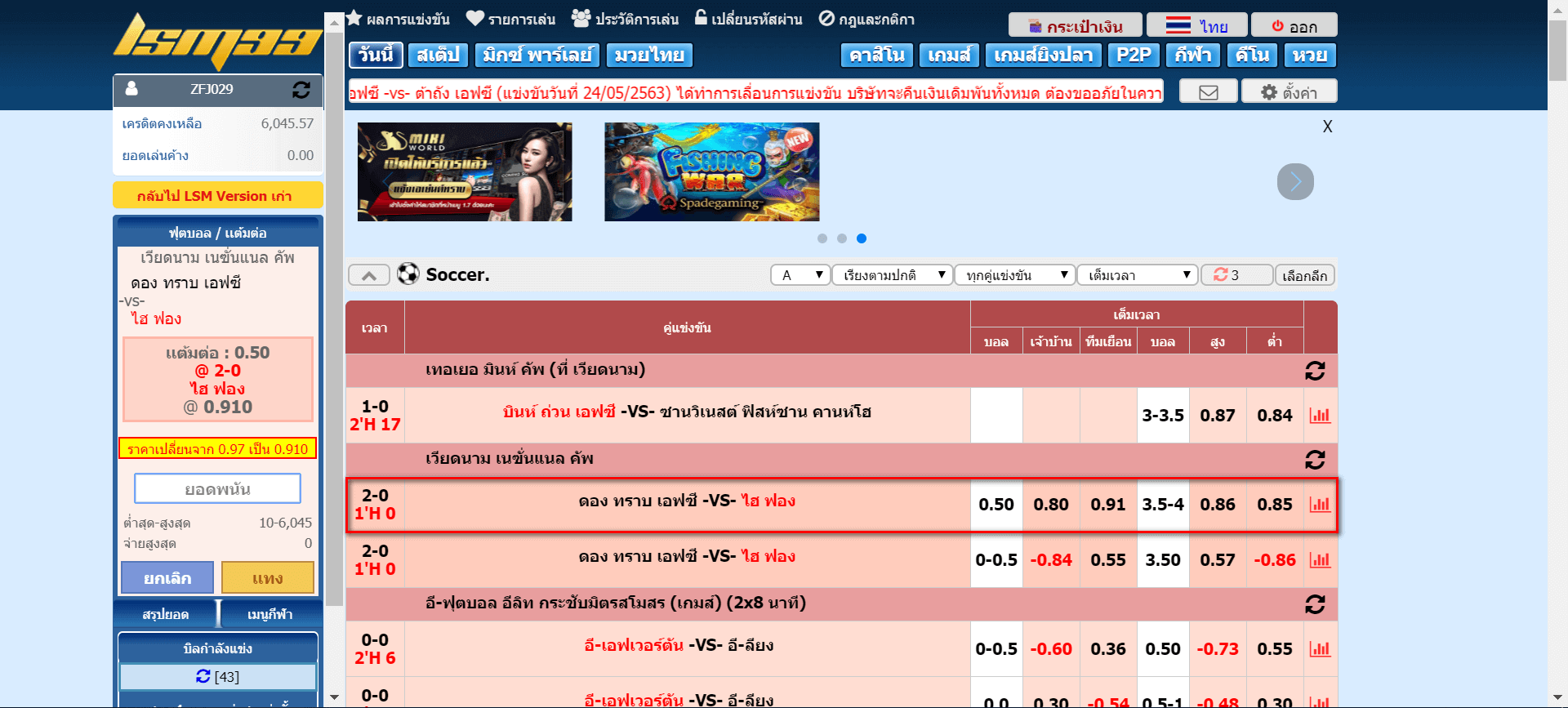This screenshot has width=1568, height=708.
Task: Click the ยอดพนัน stake input field
Action: (x=217, y=489)
